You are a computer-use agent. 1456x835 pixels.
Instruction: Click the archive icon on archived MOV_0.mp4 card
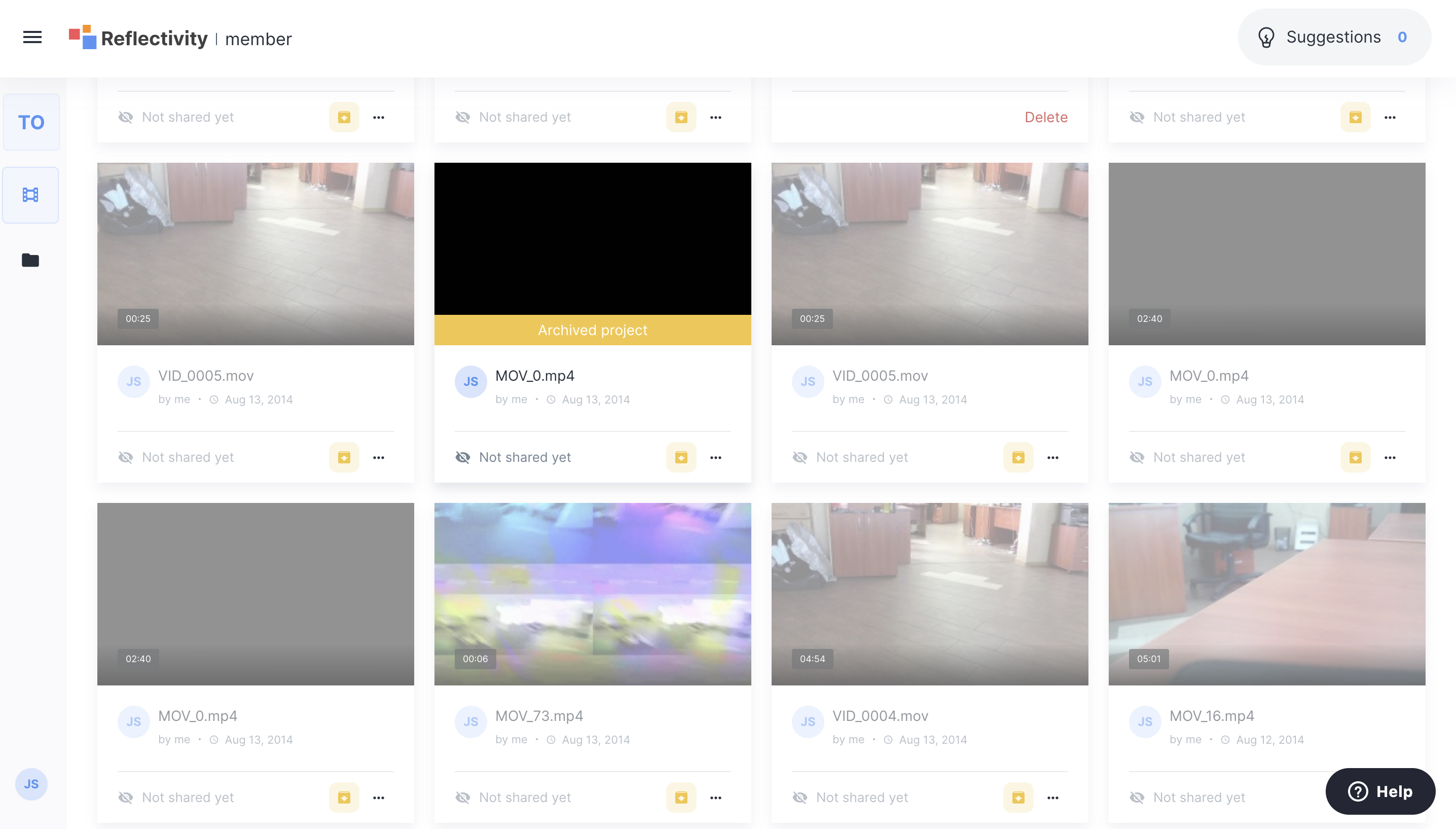coord(681,457)
